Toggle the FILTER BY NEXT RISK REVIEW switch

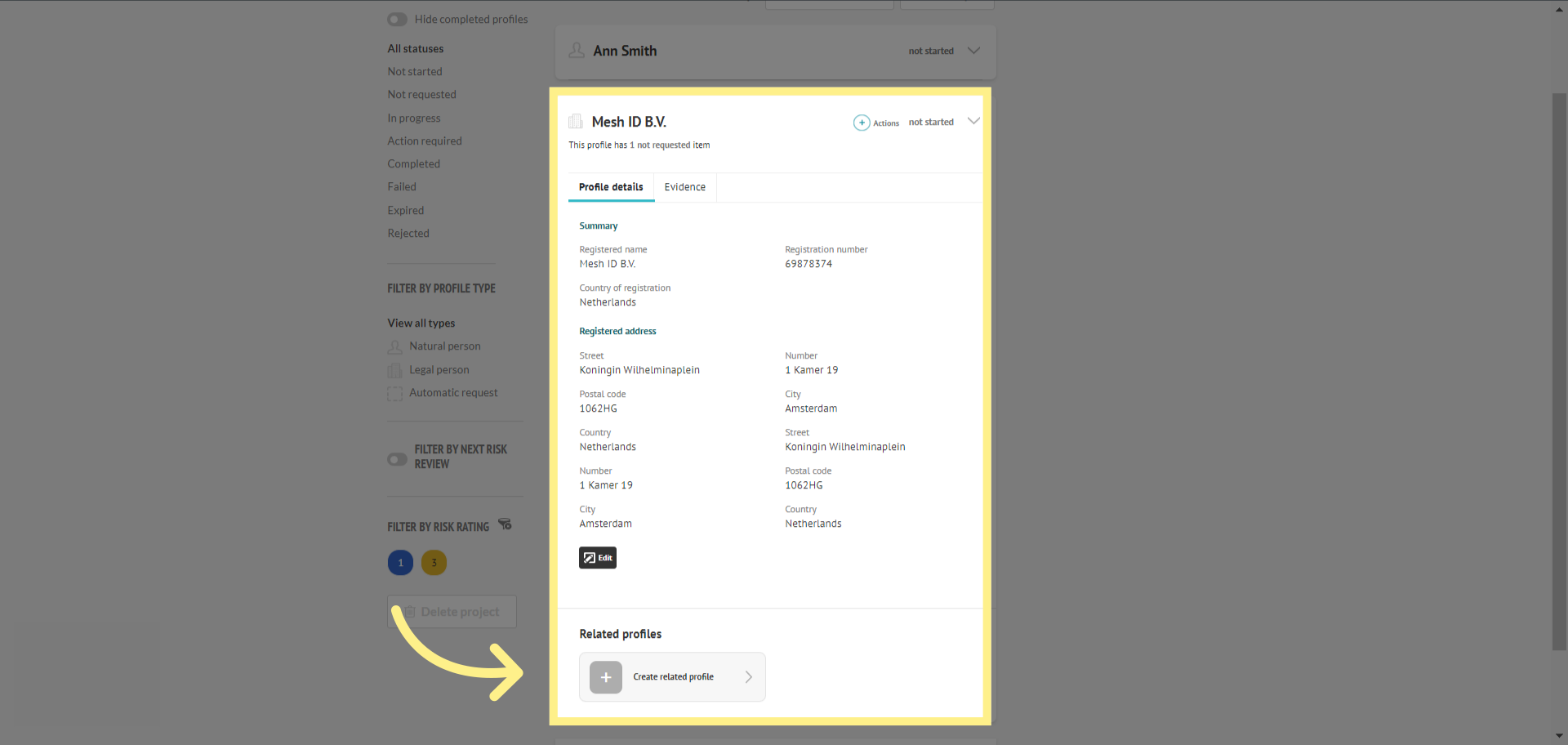397,459
